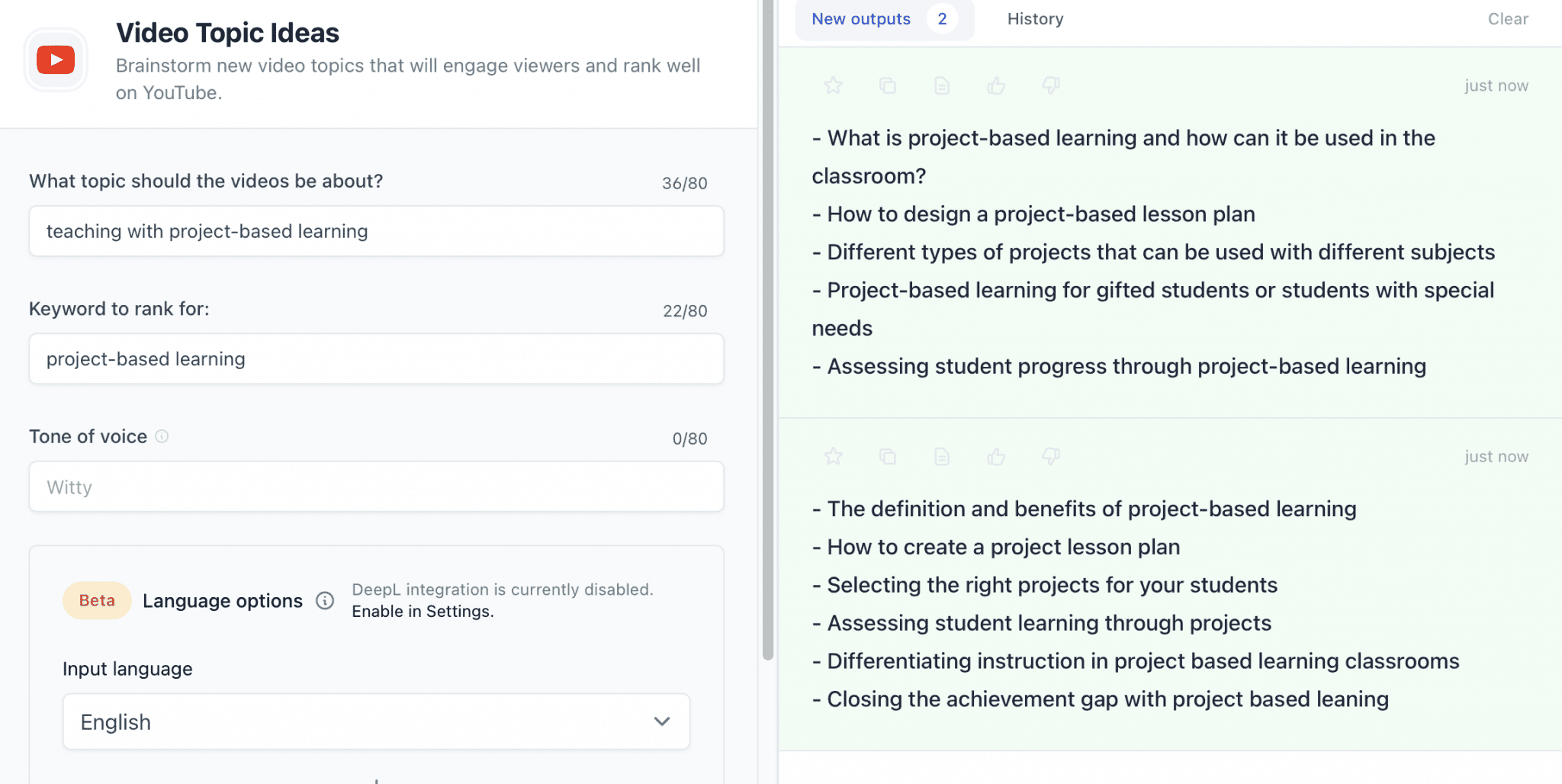Click the Language options info icon
Viewport: 1562px width, 784px height.
(x=325, y=601)
